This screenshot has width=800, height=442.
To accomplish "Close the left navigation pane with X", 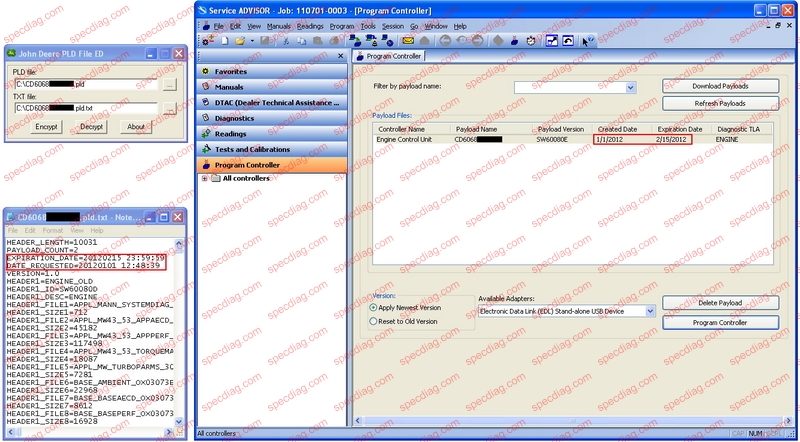I will click(342, 56).
